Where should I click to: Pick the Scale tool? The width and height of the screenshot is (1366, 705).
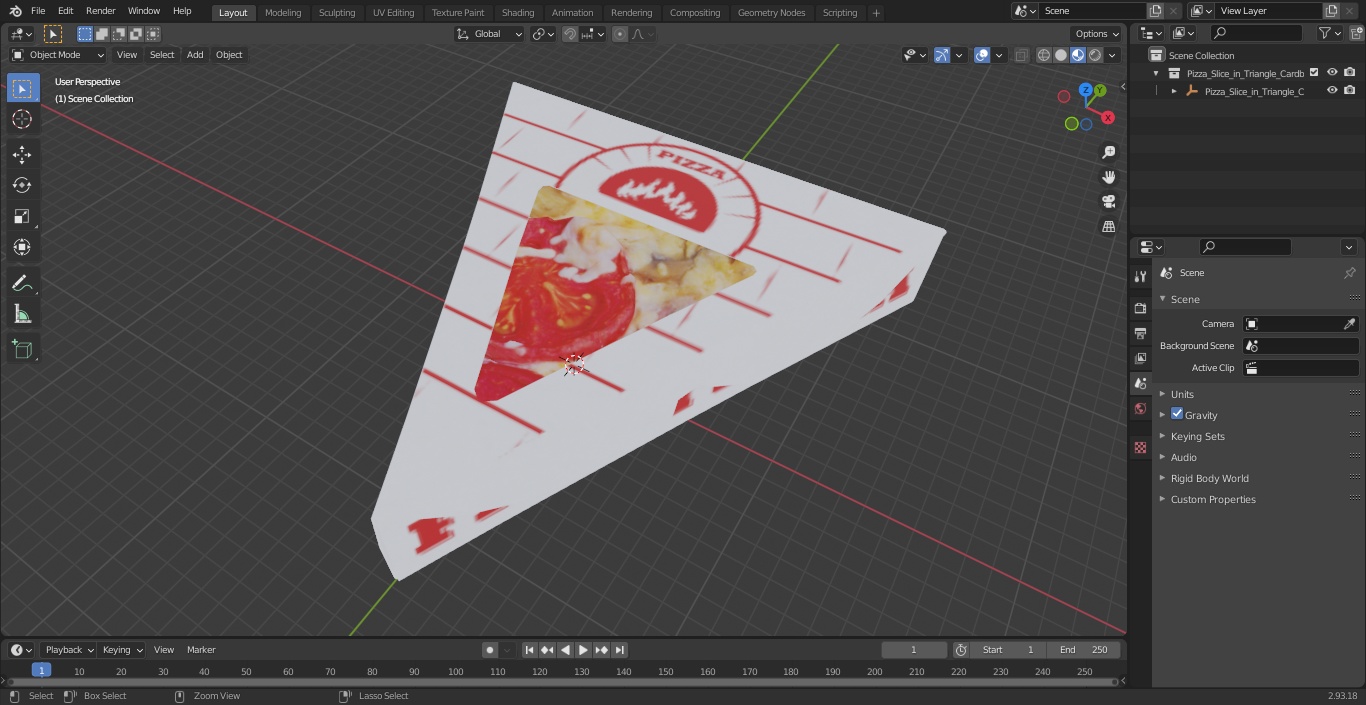pyautogui.click(x=22, y=216)
